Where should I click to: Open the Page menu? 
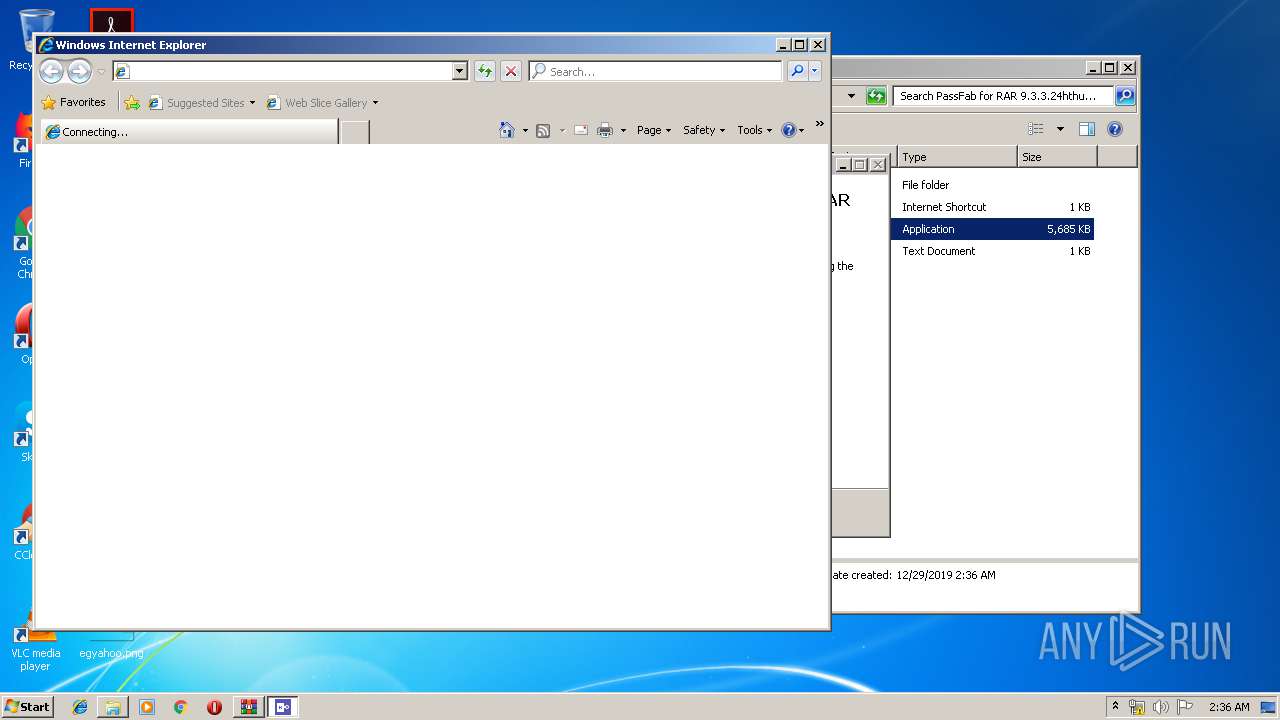pos(654,130)
